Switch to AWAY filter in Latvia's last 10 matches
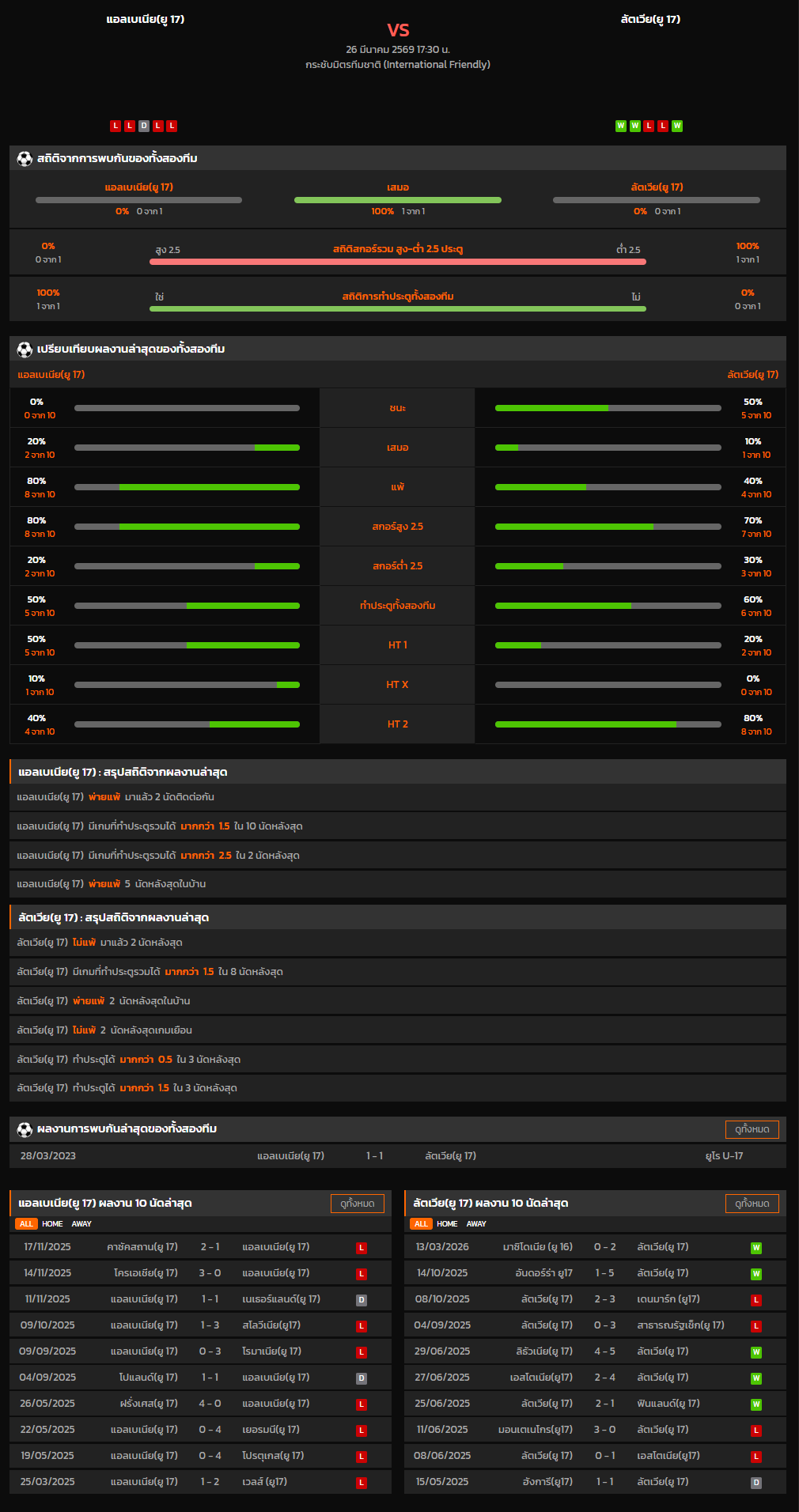 (x=476, y=1224)
